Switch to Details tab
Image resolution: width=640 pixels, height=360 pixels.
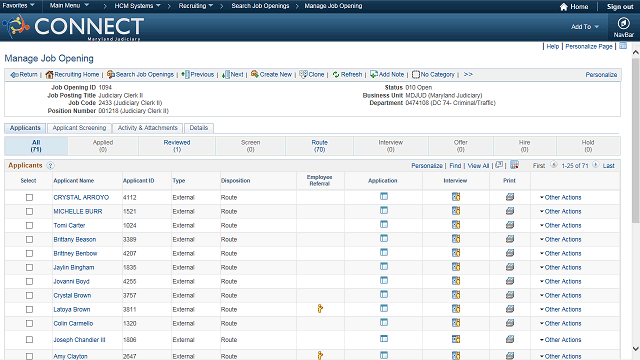[199, 128]
